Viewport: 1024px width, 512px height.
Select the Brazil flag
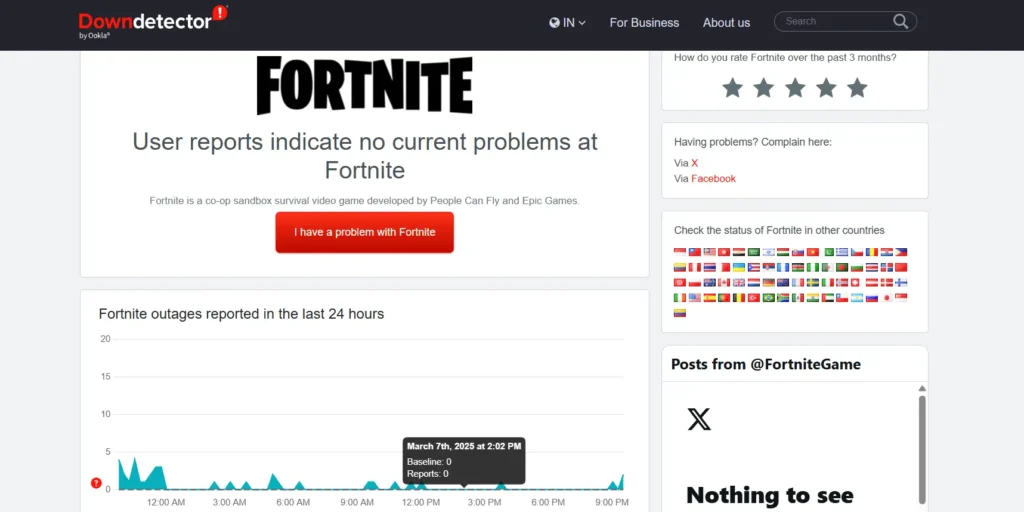pyautogui.click(x=769, y=298)
